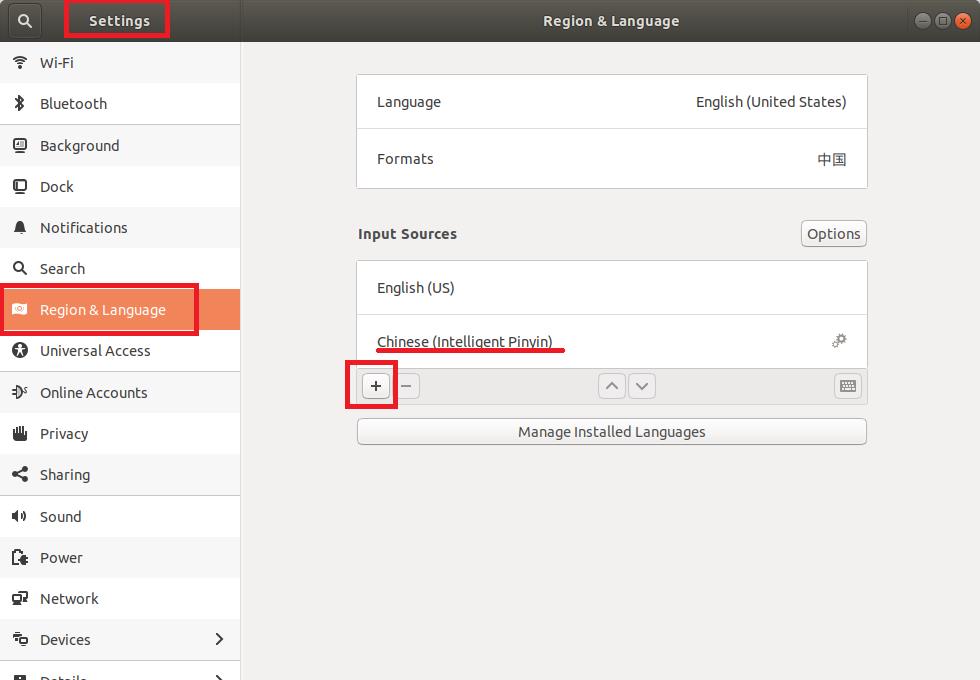Click the gear icon beside Chinese (Intelligent Pinyin)
This screenshot has height=680, width=980.
(x=839, y=340)
